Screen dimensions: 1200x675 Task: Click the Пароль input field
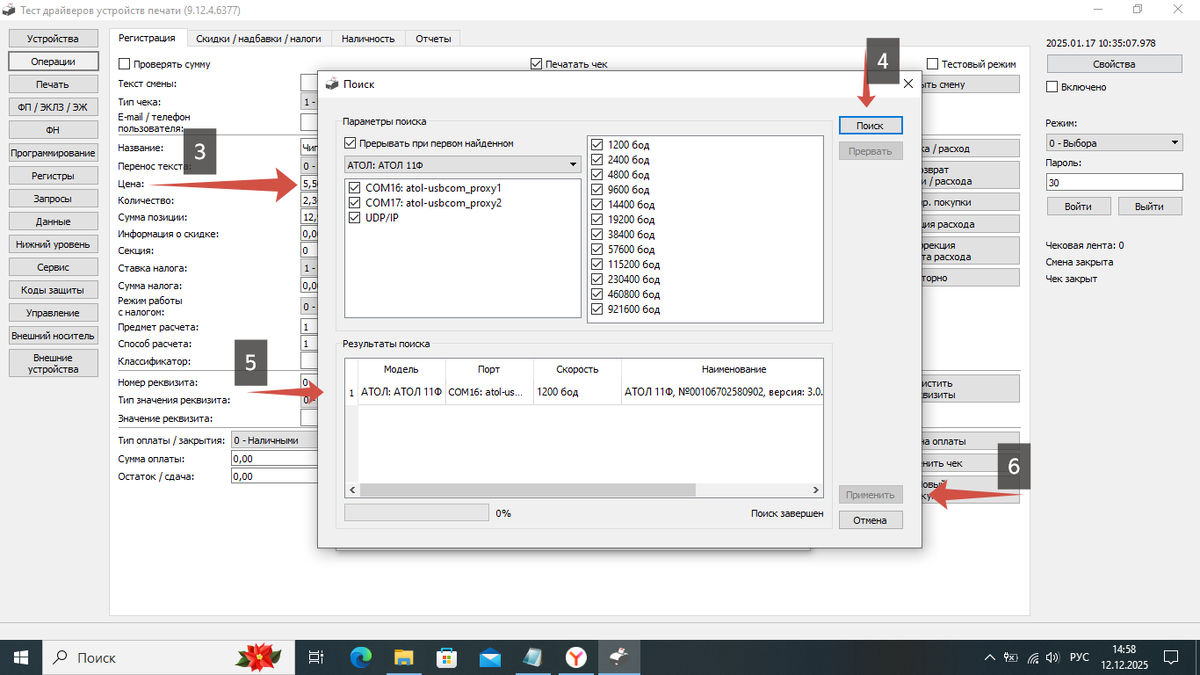[x=1114, y=183]
